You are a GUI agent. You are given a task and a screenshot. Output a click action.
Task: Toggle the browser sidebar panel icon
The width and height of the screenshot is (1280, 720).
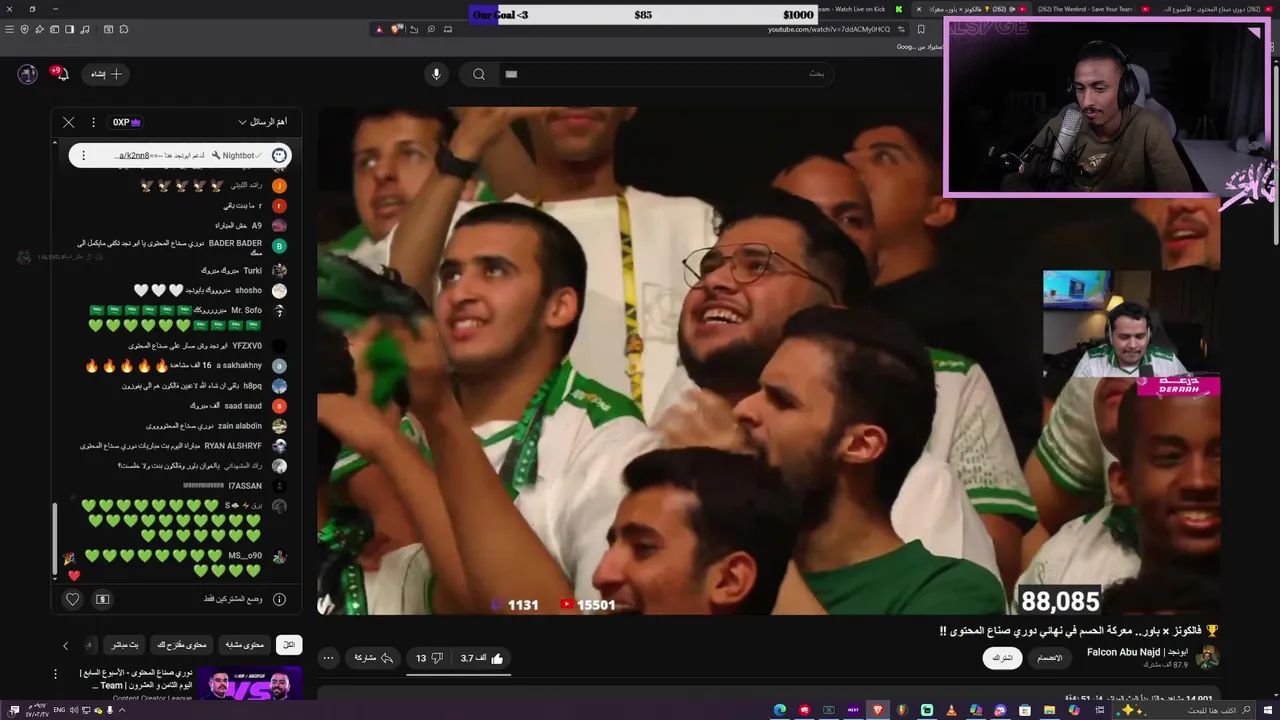pos(69,29)
